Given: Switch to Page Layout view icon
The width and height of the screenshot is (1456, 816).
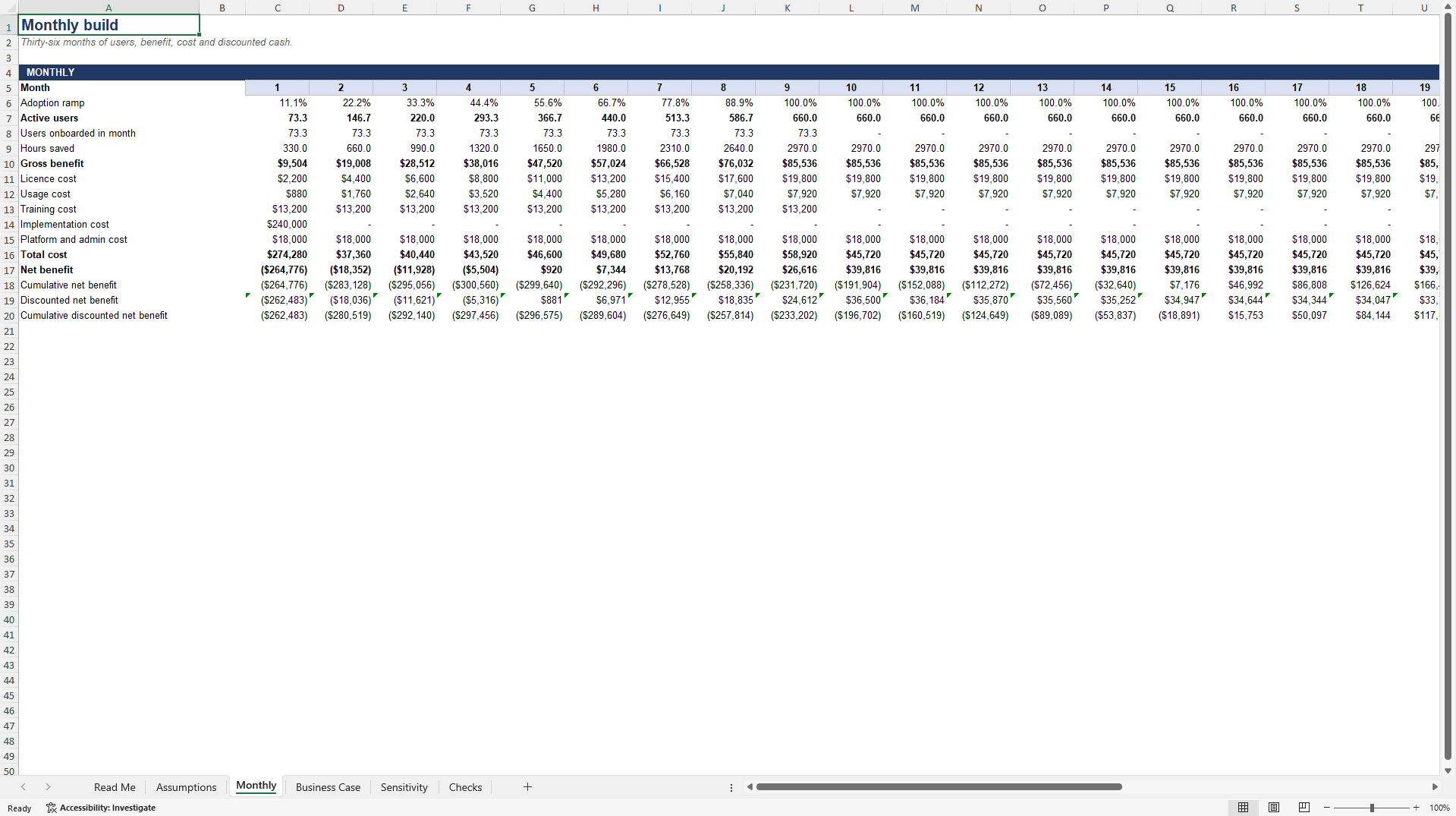Looking at the screenshot, I should click(x=1274, y=808).
